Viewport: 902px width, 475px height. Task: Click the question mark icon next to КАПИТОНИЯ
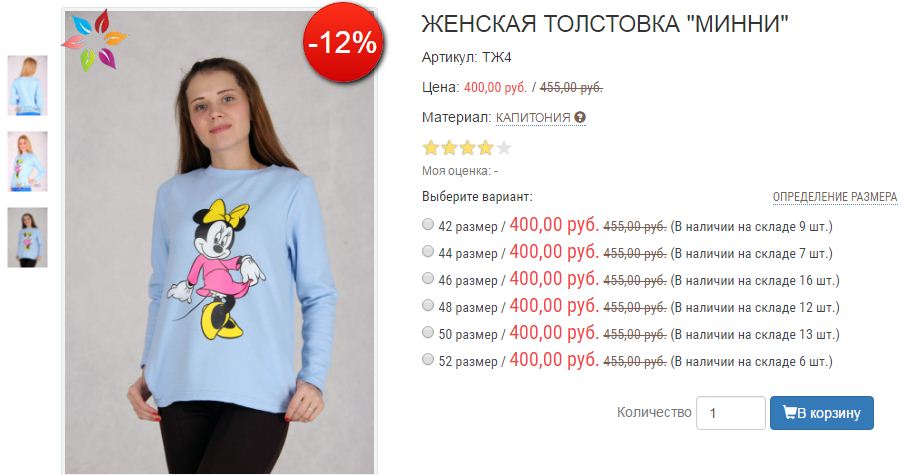tap(580, 118)
